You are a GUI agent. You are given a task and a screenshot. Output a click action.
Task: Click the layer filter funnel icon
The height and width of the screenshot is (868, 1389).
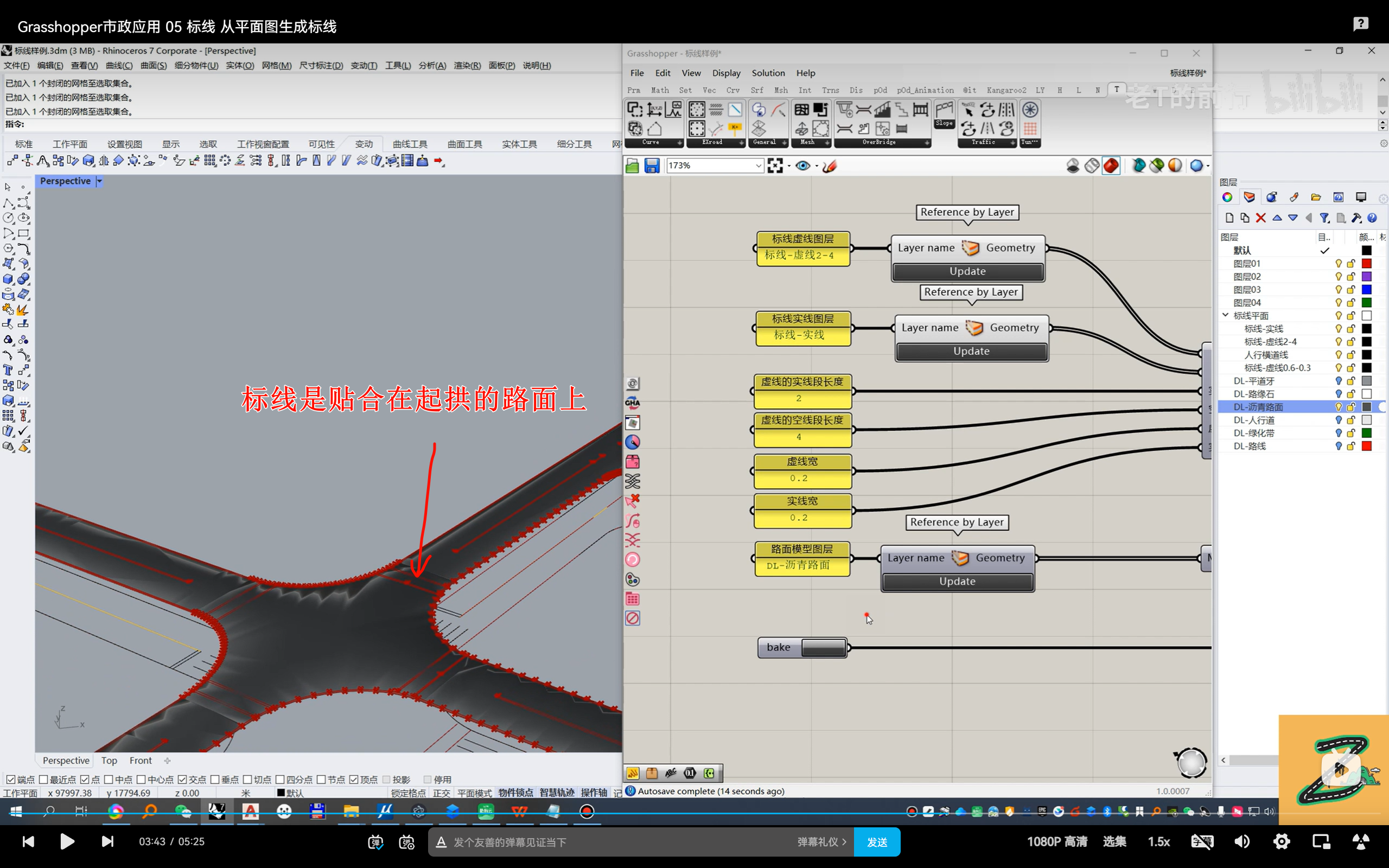pos(1324,218)
